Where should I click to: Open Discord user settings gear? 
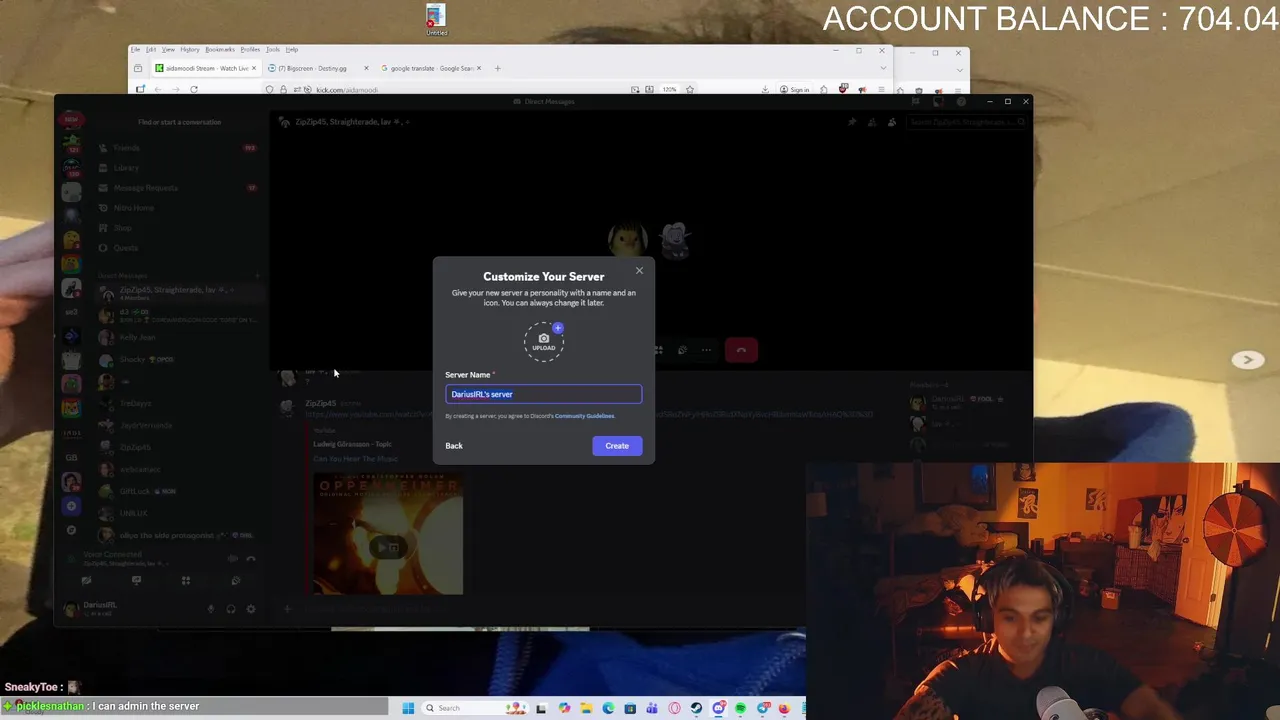click(x=251, y=609)
